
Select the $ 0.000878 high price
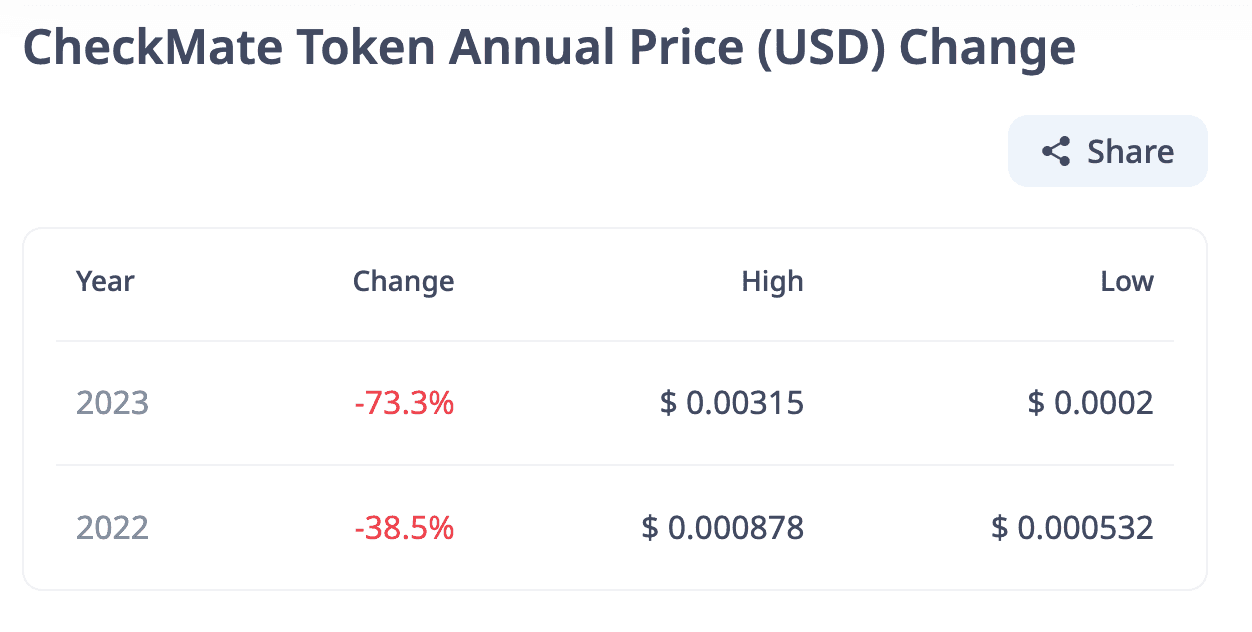[722, 527]
